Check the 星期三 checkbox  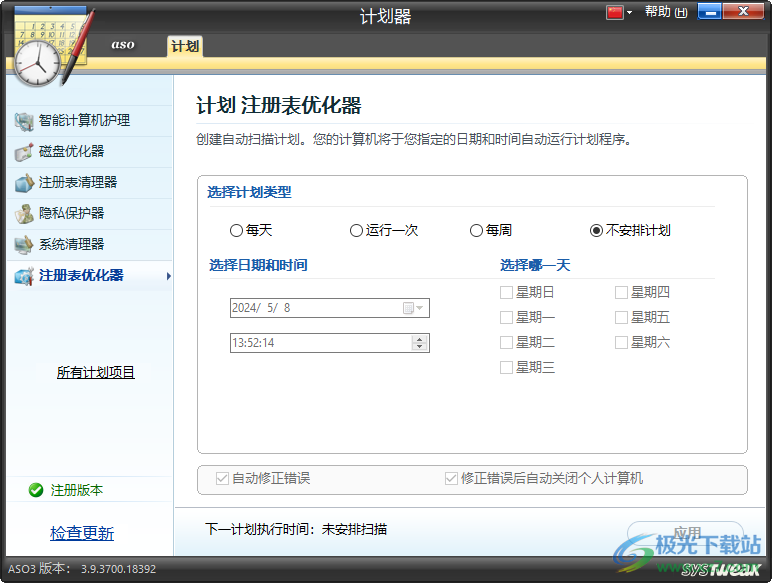506,367
